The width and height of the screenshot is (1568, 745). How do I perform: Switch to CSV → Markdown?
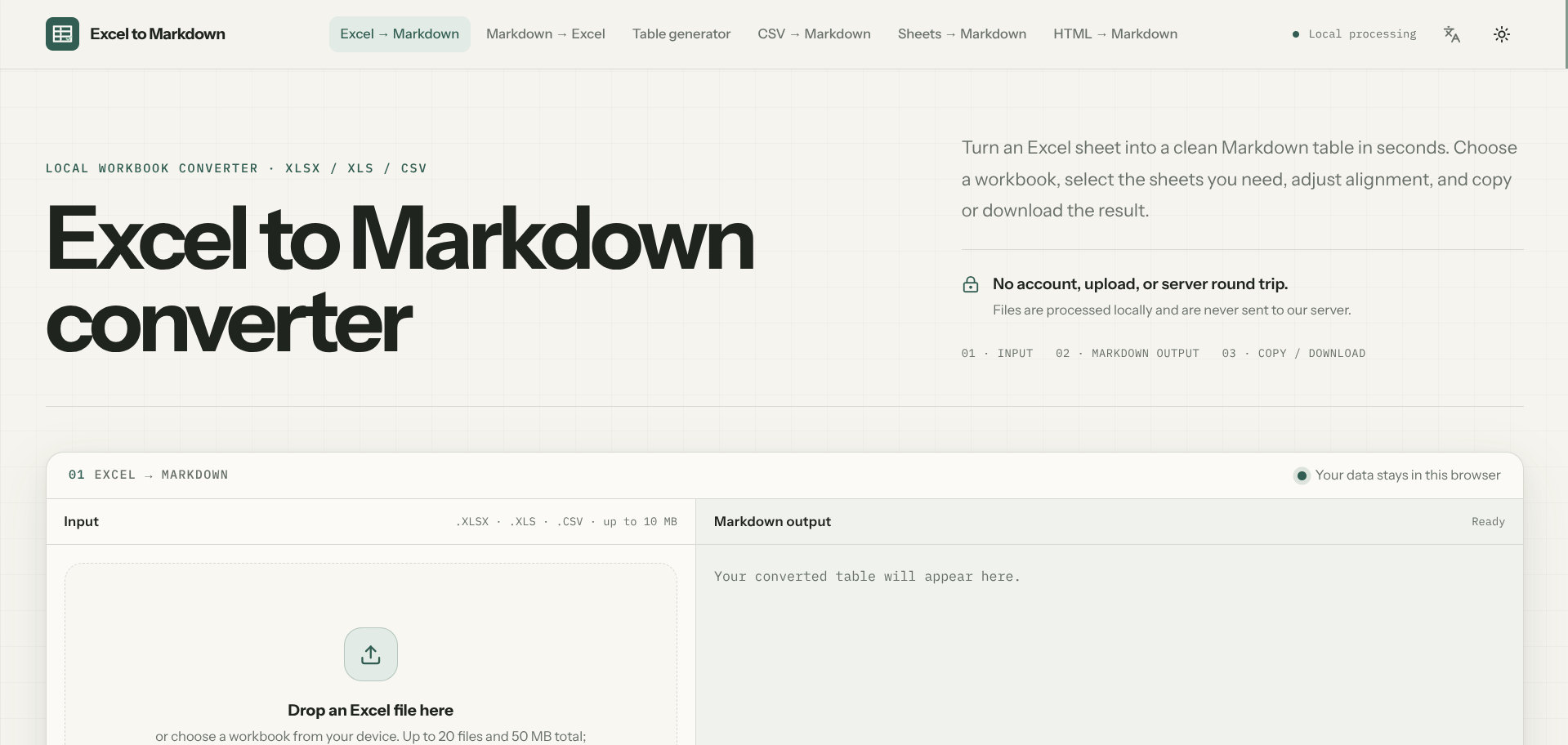coord(814,34)
